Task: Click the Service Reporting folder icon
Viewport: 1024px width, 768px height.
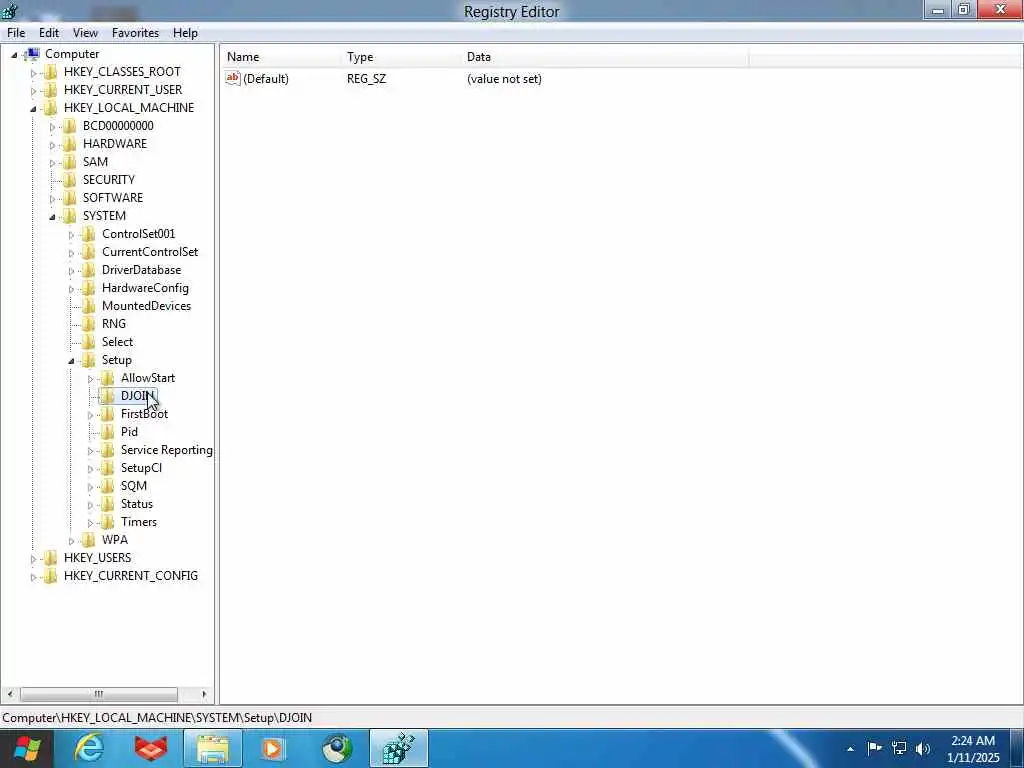Action: coord(107,450)
